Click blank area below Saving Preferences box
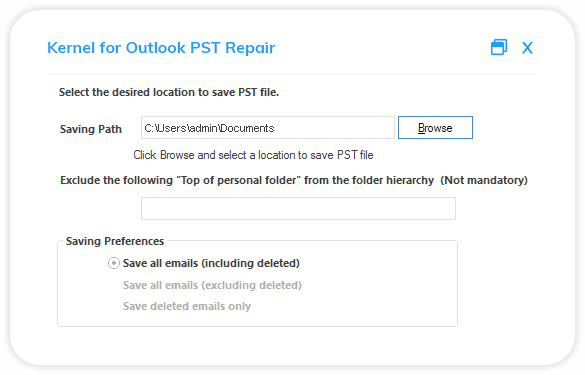 click(x=257, y=345)
